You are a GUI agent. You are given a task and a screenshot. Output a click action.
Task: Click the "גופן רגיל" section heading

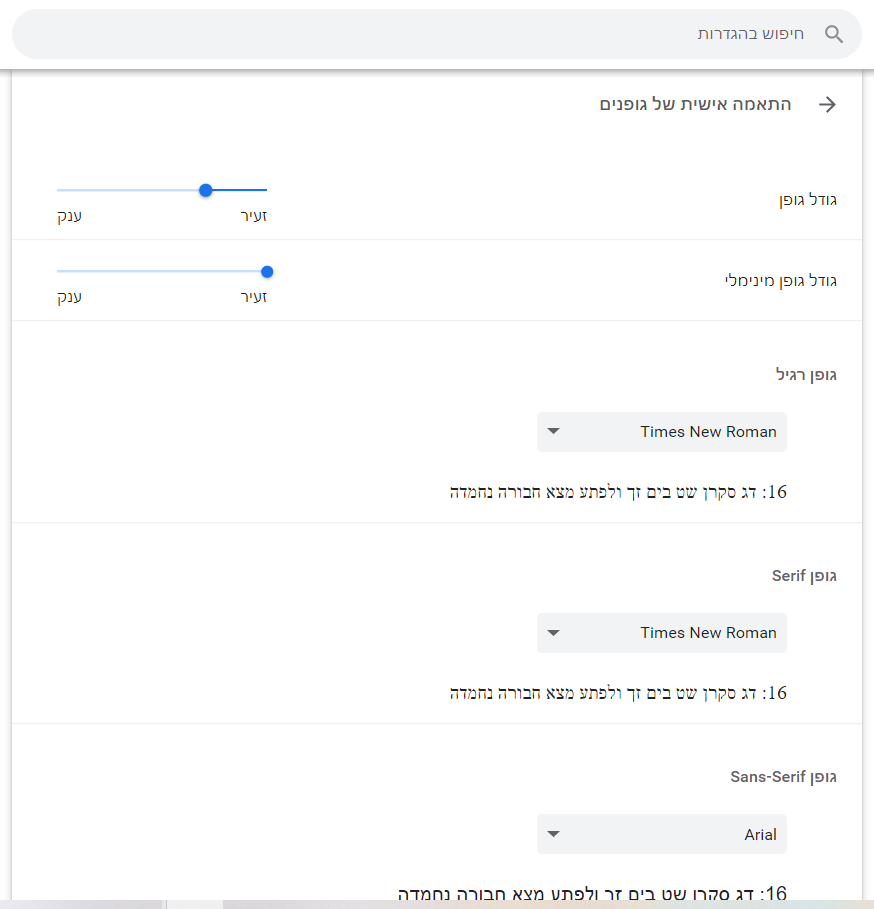(x=806, y=375)
